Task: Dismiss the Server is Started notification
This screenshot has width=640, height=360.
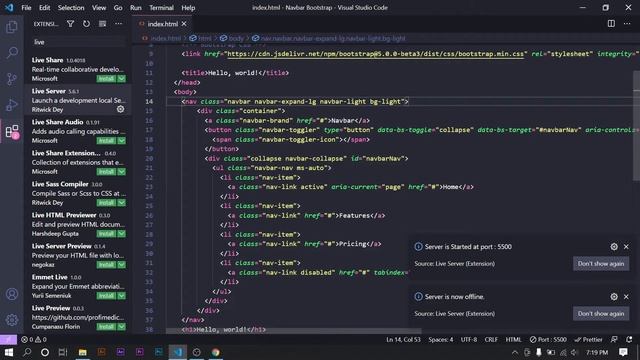Action: pyautogui.click(x=626, y=247)
